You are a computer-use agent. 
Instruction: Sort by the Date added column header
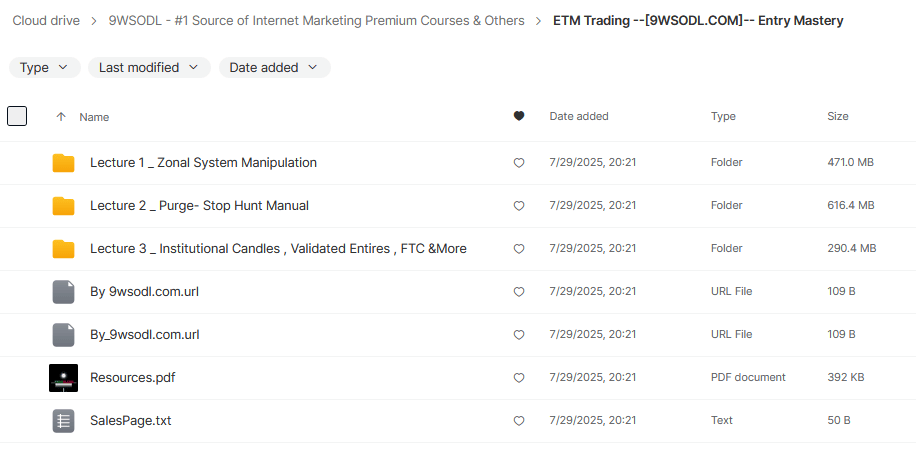pyautogui.click(x=578, y=117)
